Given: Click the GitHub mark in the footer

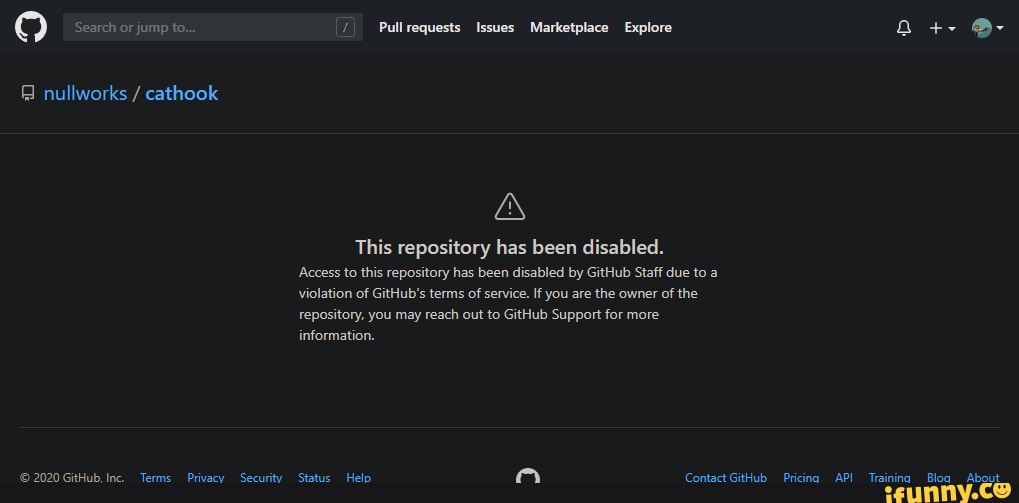Looking at the screenshot, I should click(x=528, y=476).
